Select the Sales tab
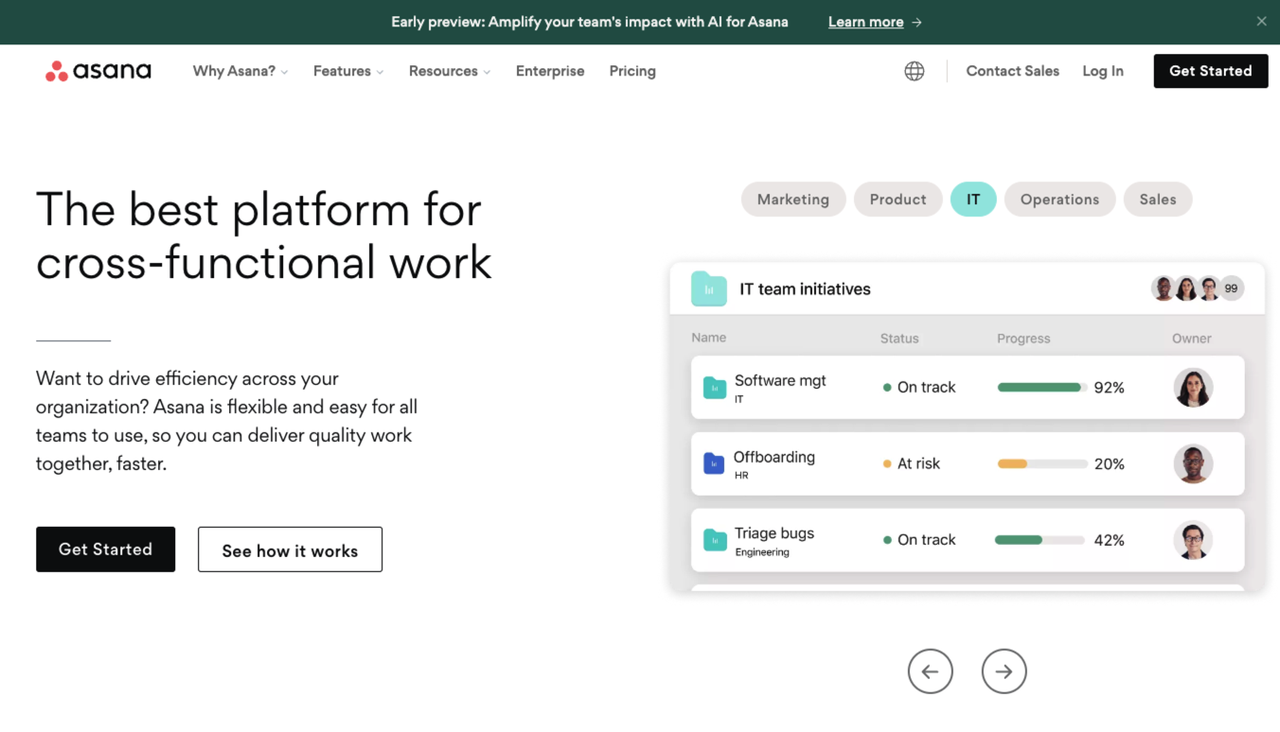The width and height of the screenshot is (1280, 732). (1158, 199)
